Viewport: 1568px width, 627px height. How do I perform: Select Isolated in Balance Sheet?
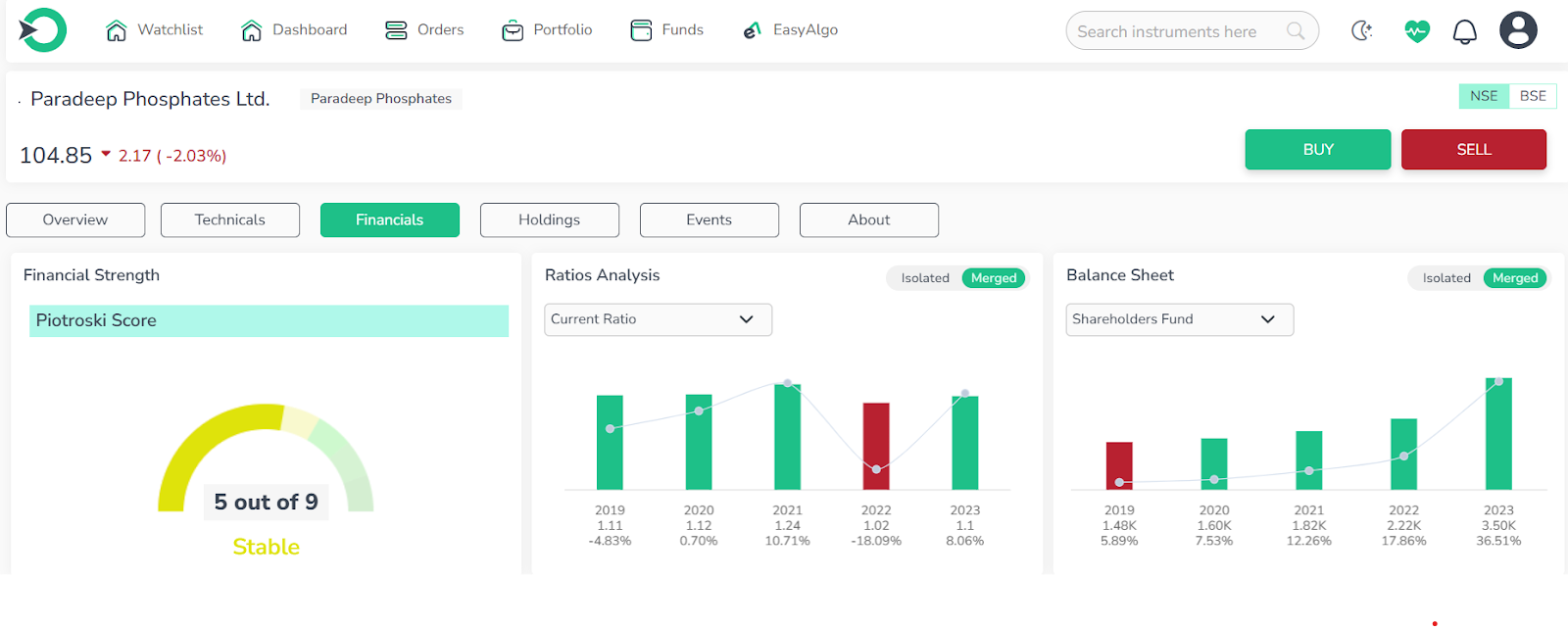tap(1446, 278)
